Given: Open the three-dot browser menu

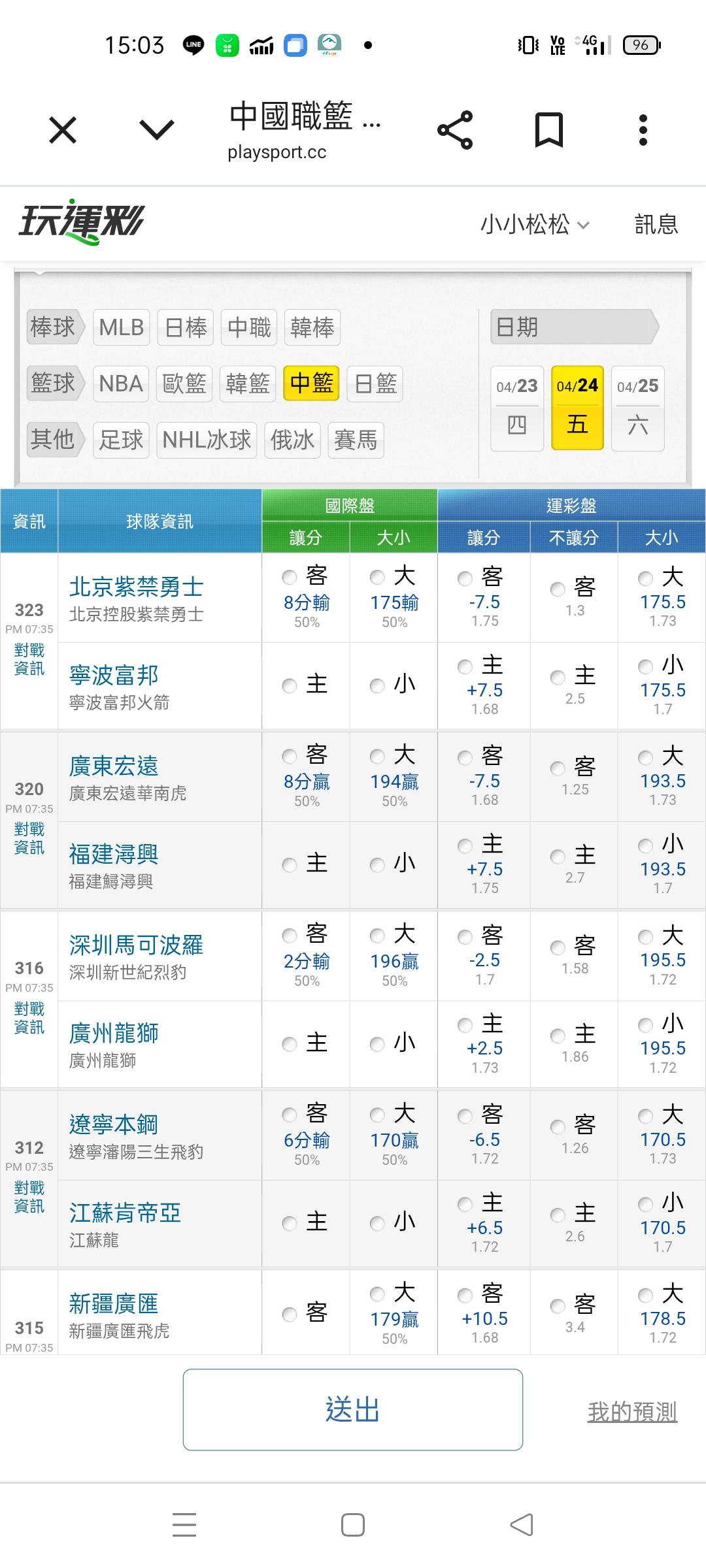Looking at the screenshot, I should pyautogui.click(x=643, y=130).
